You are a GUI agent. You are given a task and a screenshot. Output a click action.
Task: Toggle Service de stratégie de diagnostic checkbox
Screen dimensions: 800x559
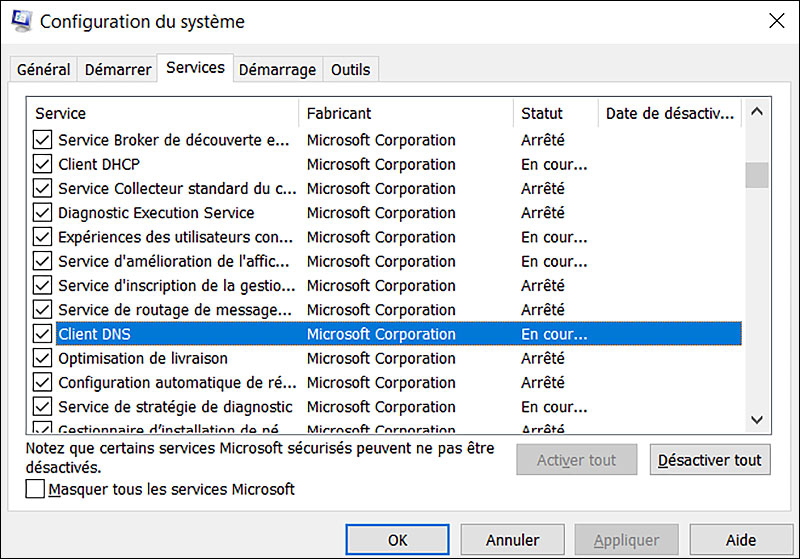click(42, 406)
